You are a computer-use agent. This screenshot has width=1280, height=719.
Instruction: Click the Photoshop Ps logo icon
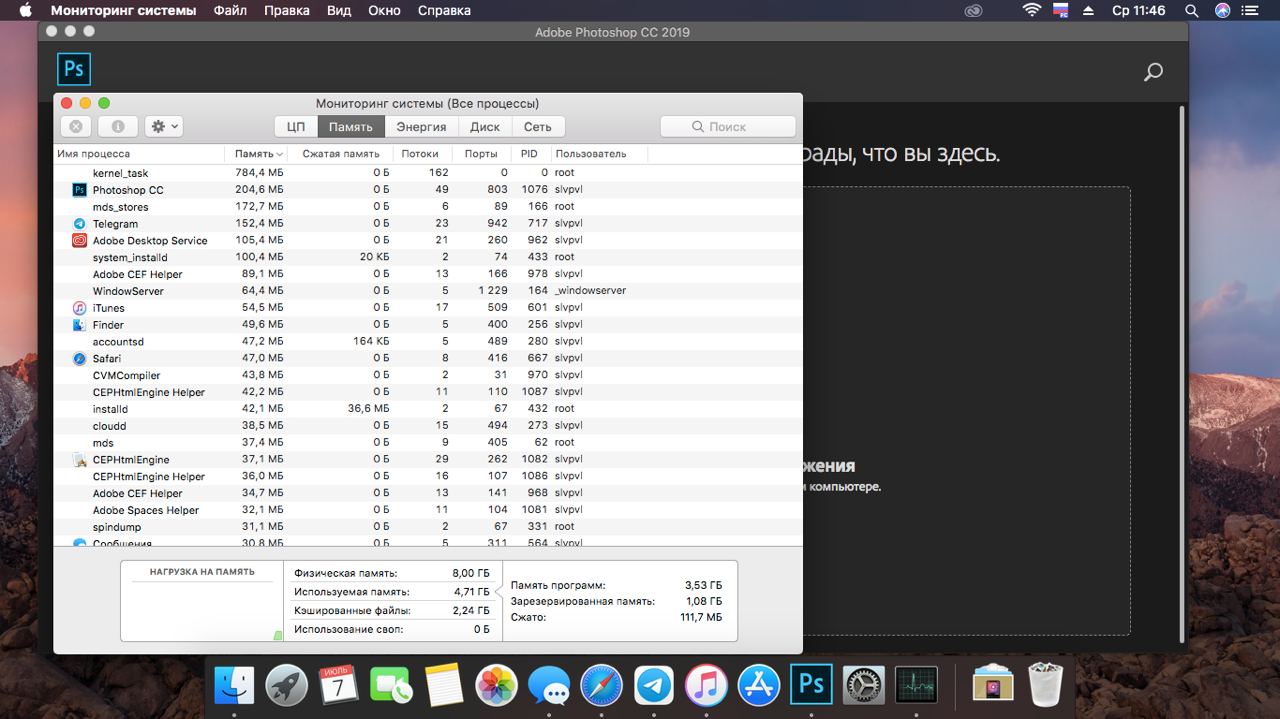(74, 70)
